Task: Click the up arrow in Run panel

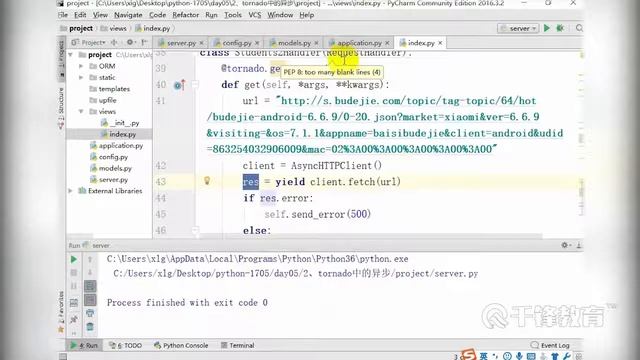Action: (x=90, y=259)
